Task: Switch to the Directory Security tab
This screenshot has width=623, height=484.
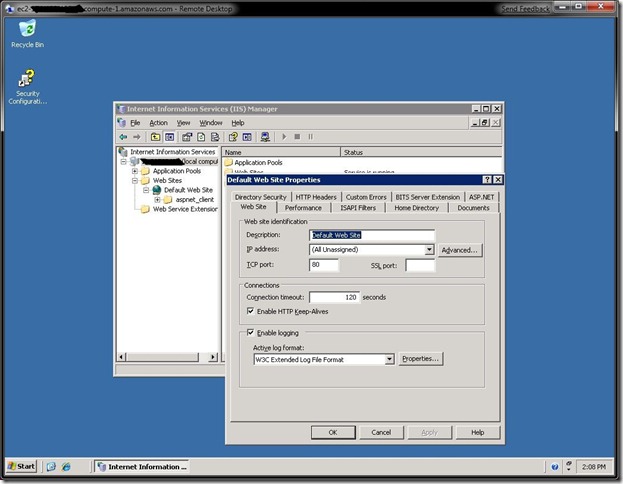Action: (260, 197)
